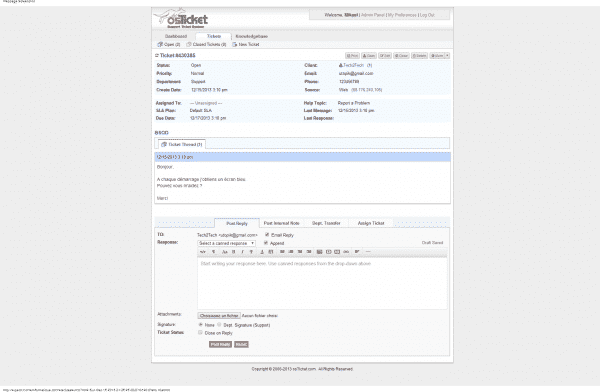The width and height of the screenshot is (600, 392).
Task: Toggle strikethrough formatting in response editor
Action: click(252, 252)
